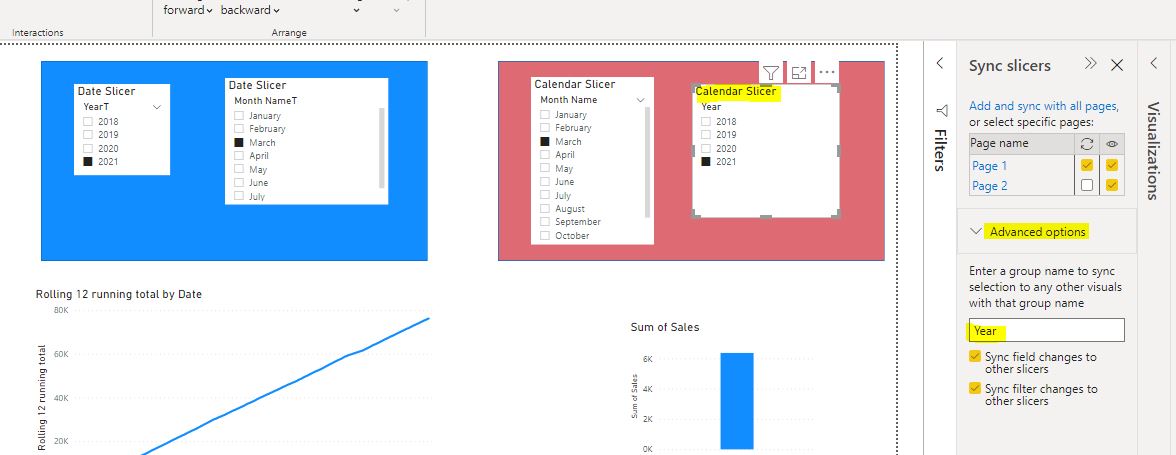Uncheck the sync checkbox for Page 1
The image size is (1176, 455).
1087,165
